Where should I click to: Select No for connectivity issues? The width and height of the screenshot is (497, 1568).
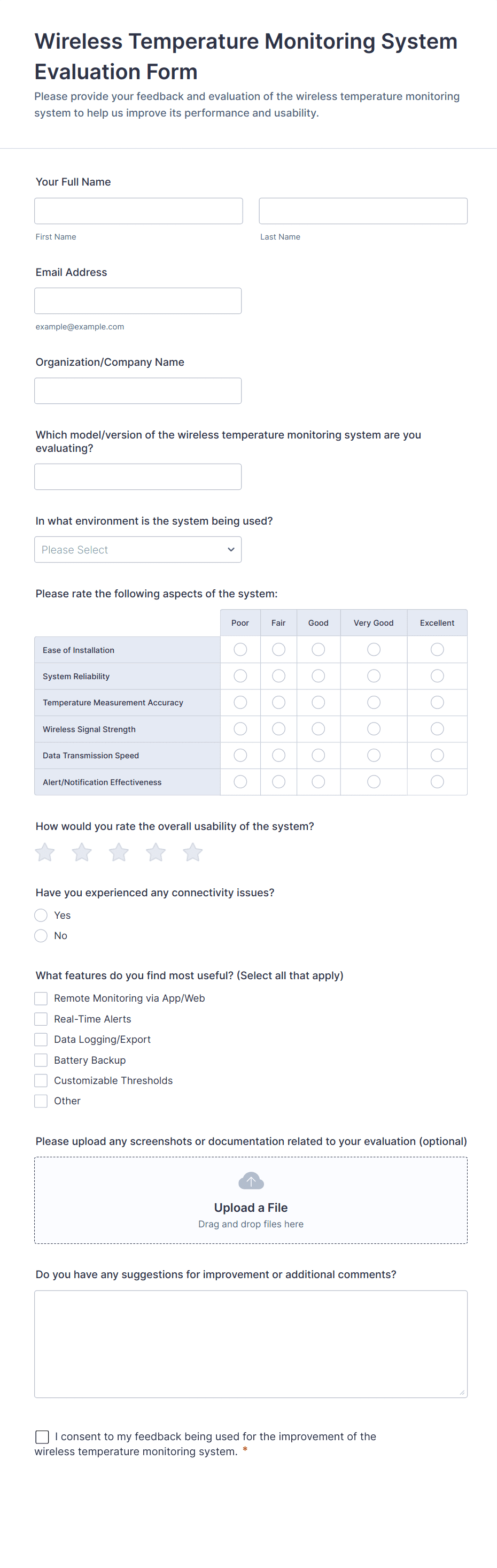[41, 935]
